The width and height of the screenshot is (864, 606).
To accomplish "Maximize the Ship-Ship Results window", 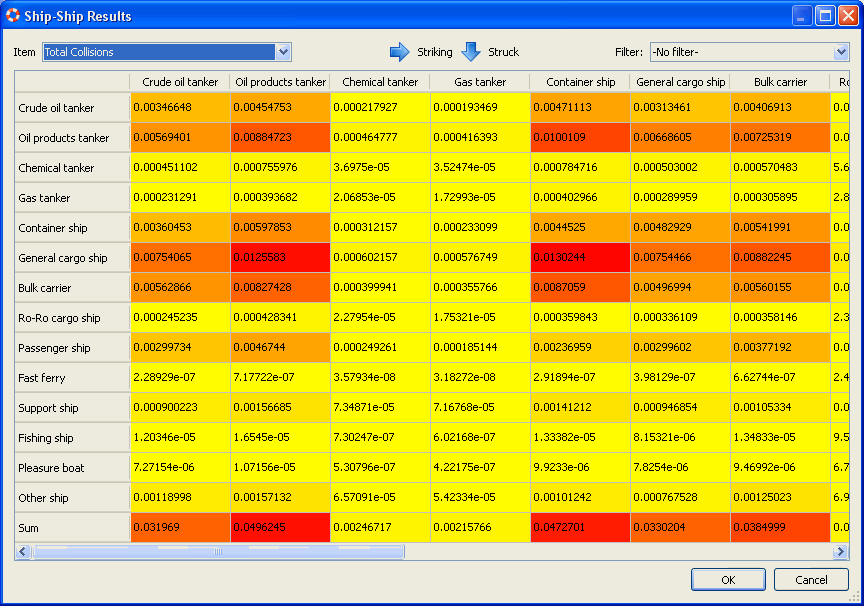I will (825, 16).
